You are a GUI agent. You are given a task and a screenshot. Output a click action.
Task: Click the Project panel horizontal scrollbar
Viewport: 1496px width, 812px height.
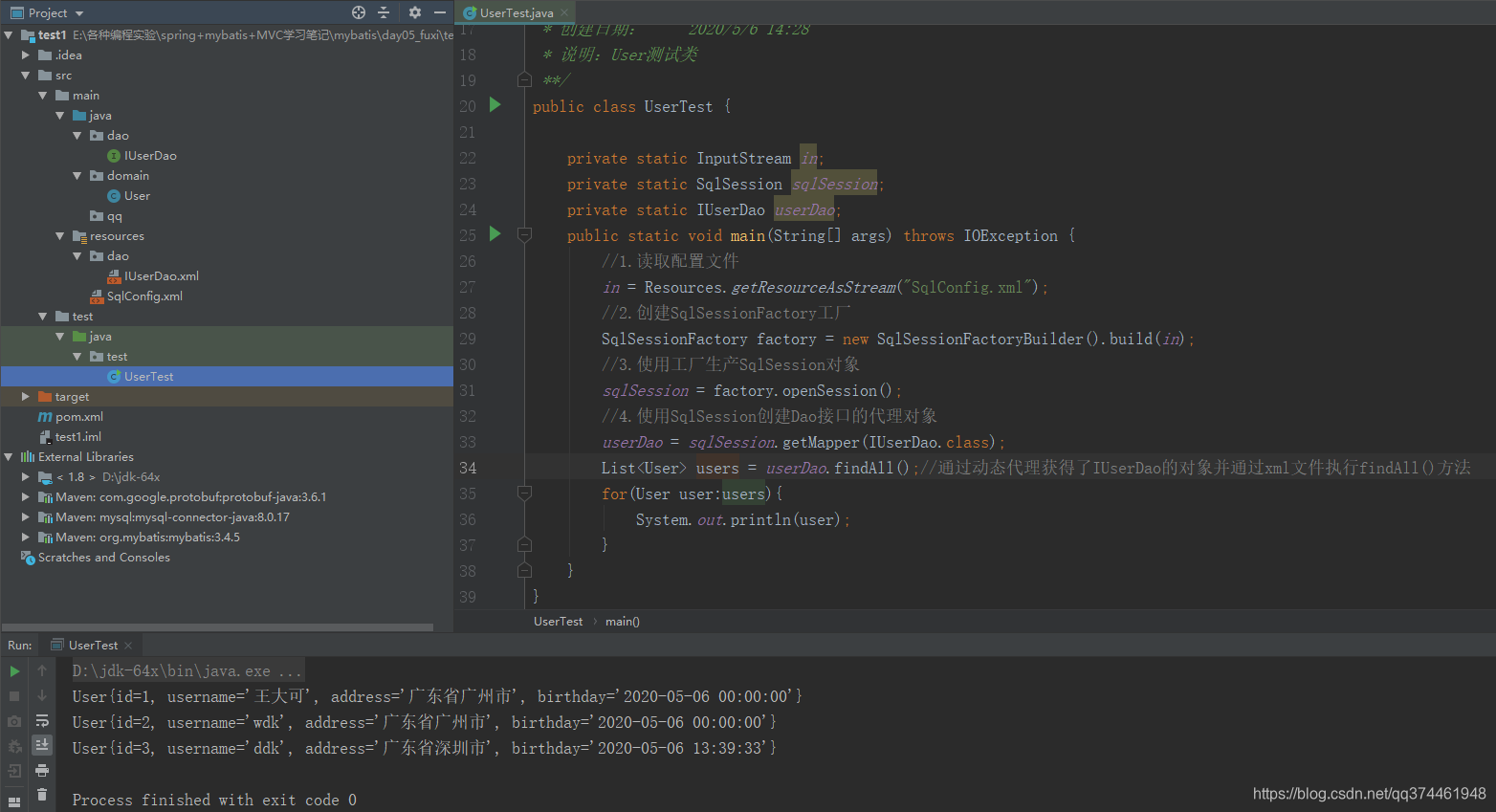pyautogui.click(x=217, y=627)
